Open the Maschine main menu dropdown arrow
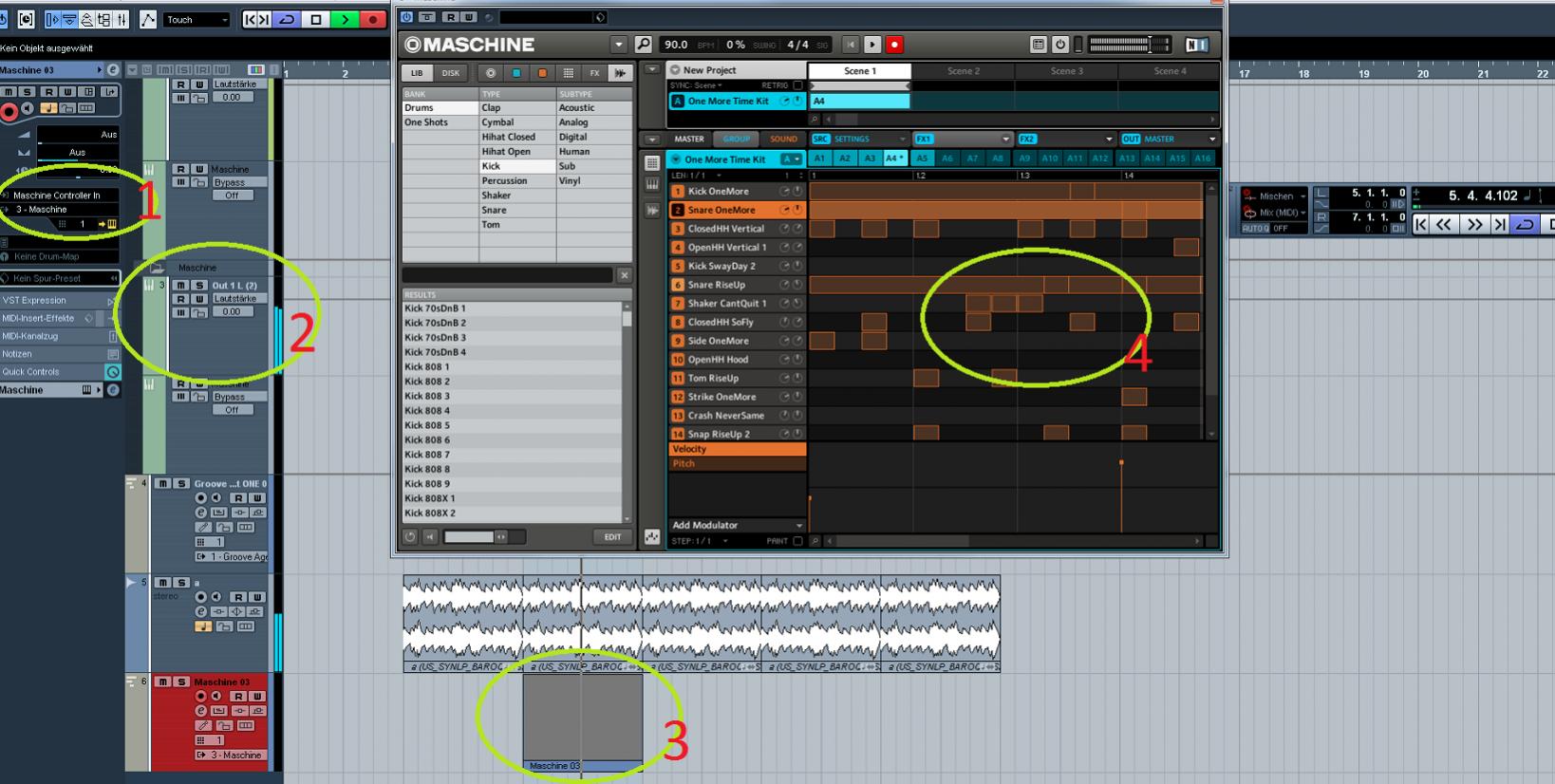This screenshot has height=784, width=1555. click(619, 45)
